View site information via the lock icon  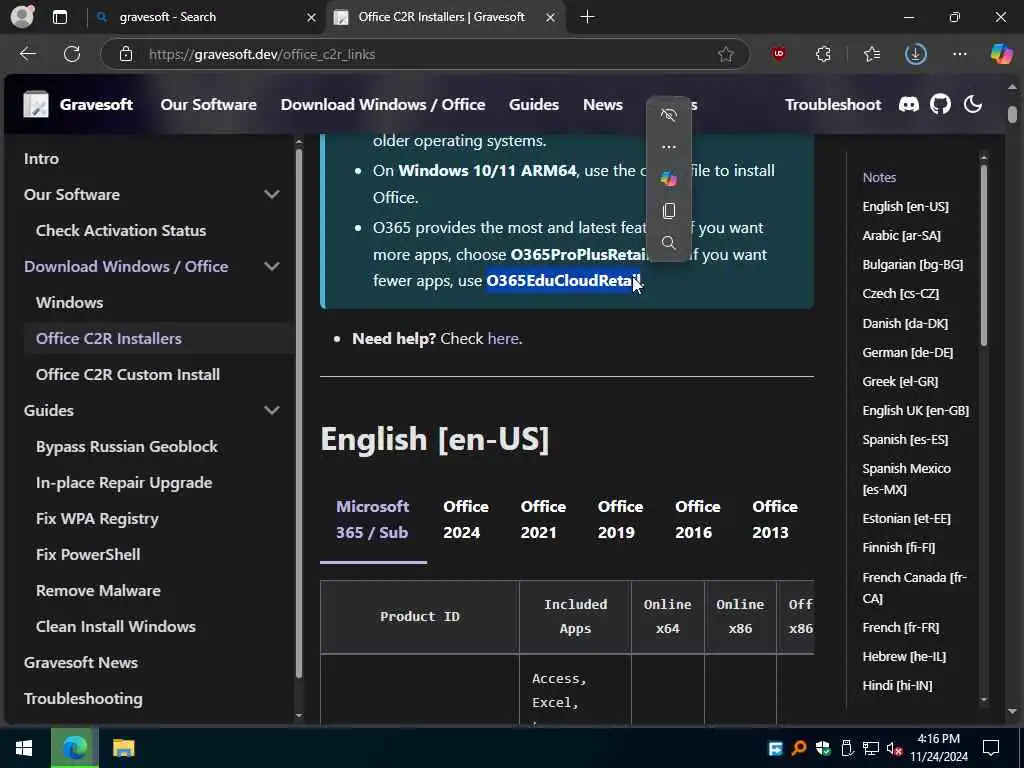(126, 54)
